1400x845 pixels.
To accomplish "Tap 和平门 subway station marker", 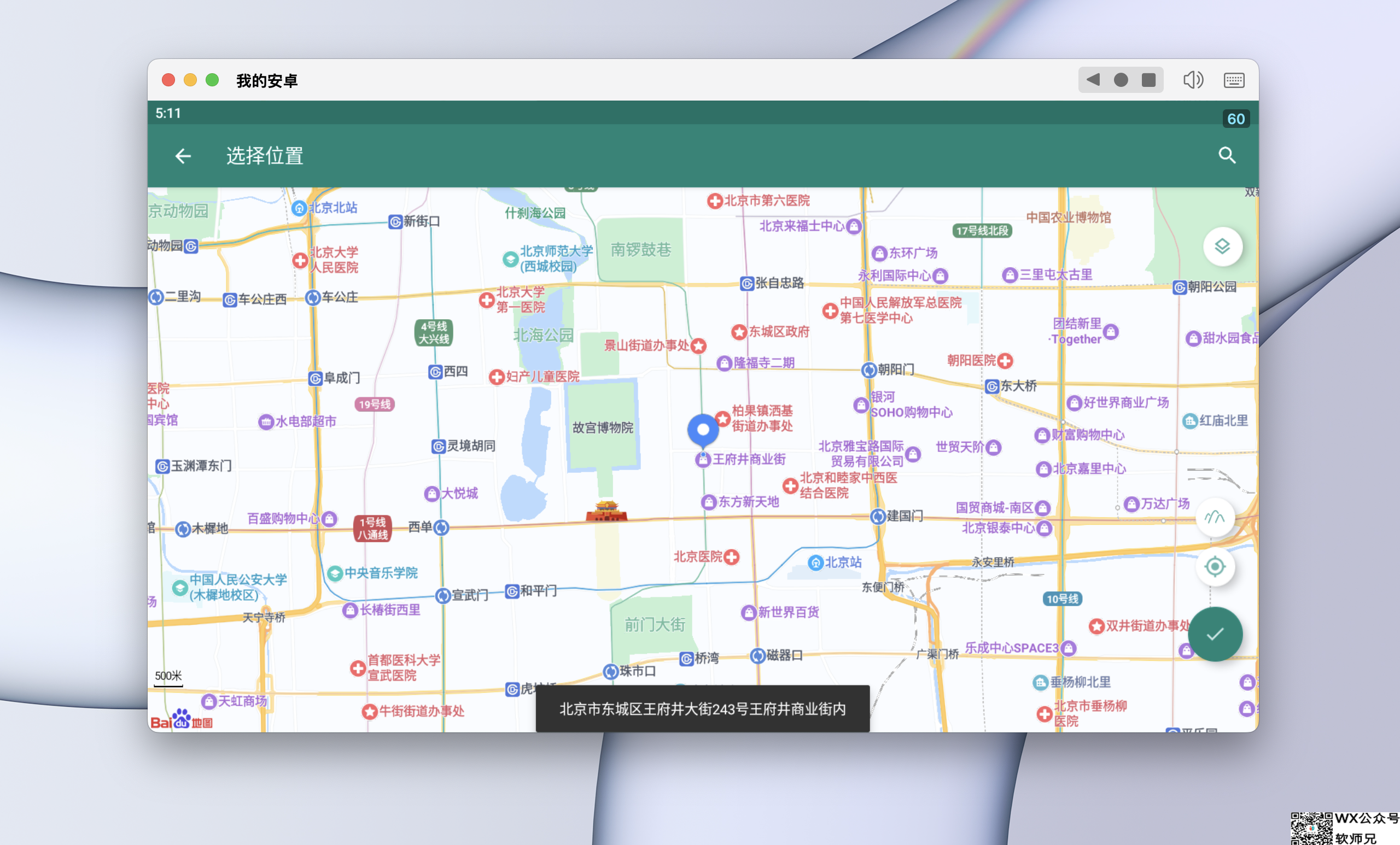I will [x=512, y=591].
